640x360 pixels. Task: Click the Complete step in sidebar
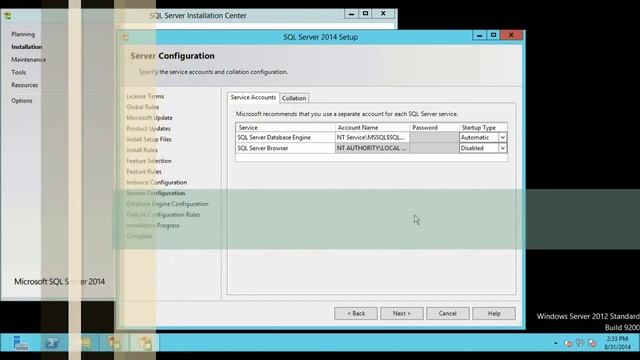[x=139, y=236]
